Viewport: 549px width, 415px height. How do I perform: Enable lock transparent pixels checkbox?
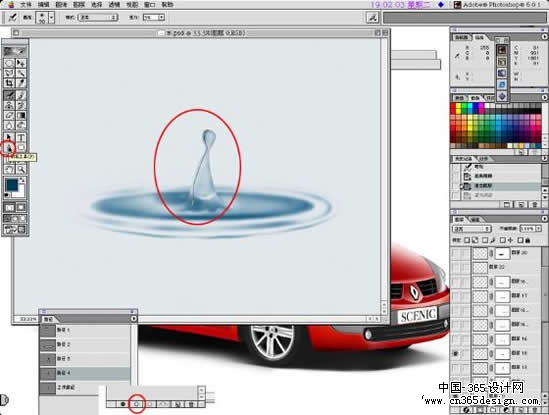467,240
